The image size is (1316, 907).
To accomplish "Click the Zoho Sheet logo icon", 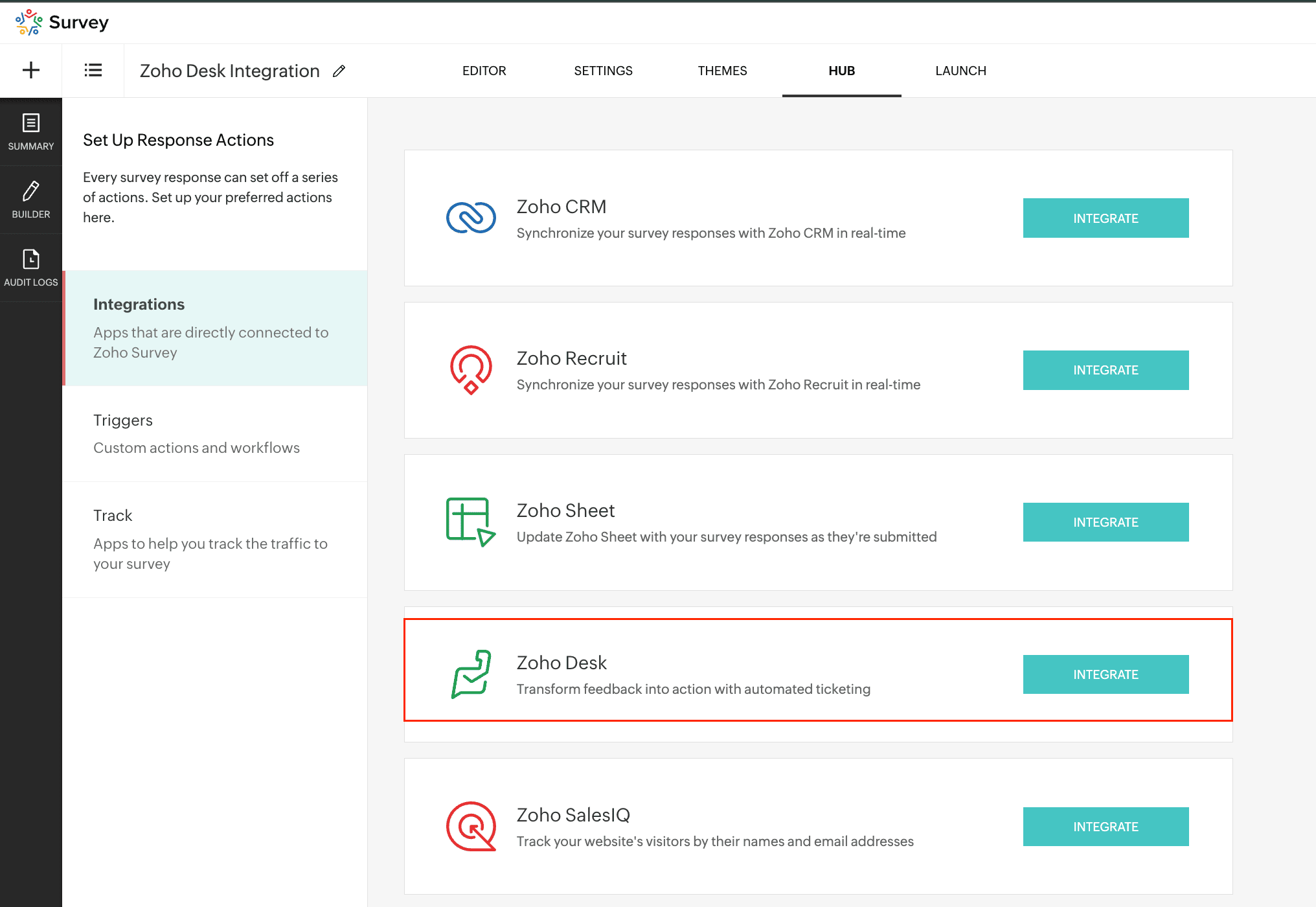I will click(471, 522).
